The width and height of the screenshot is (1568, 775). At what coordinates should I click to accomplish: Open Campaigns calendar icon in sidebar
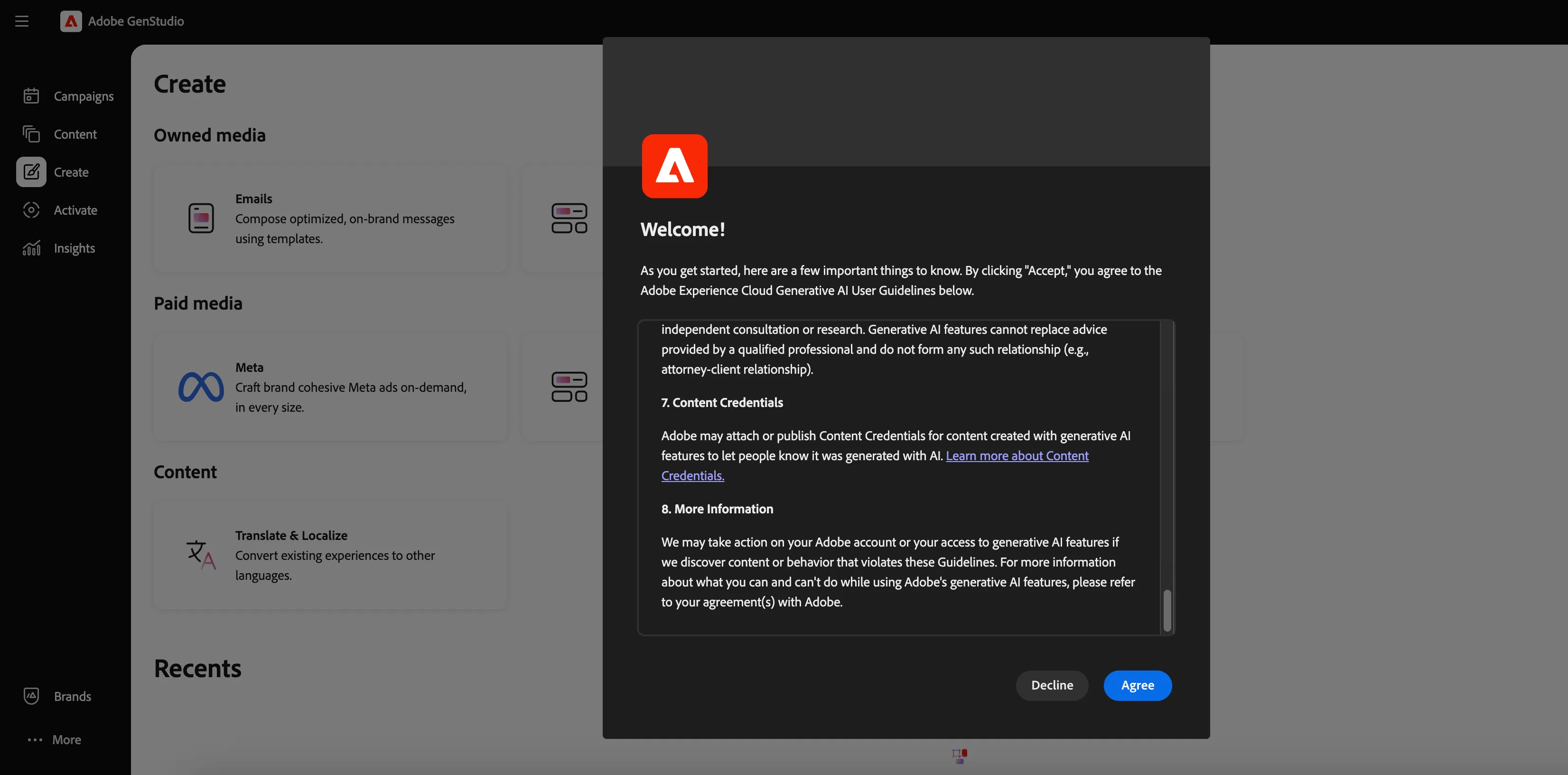tap(31, 95)
